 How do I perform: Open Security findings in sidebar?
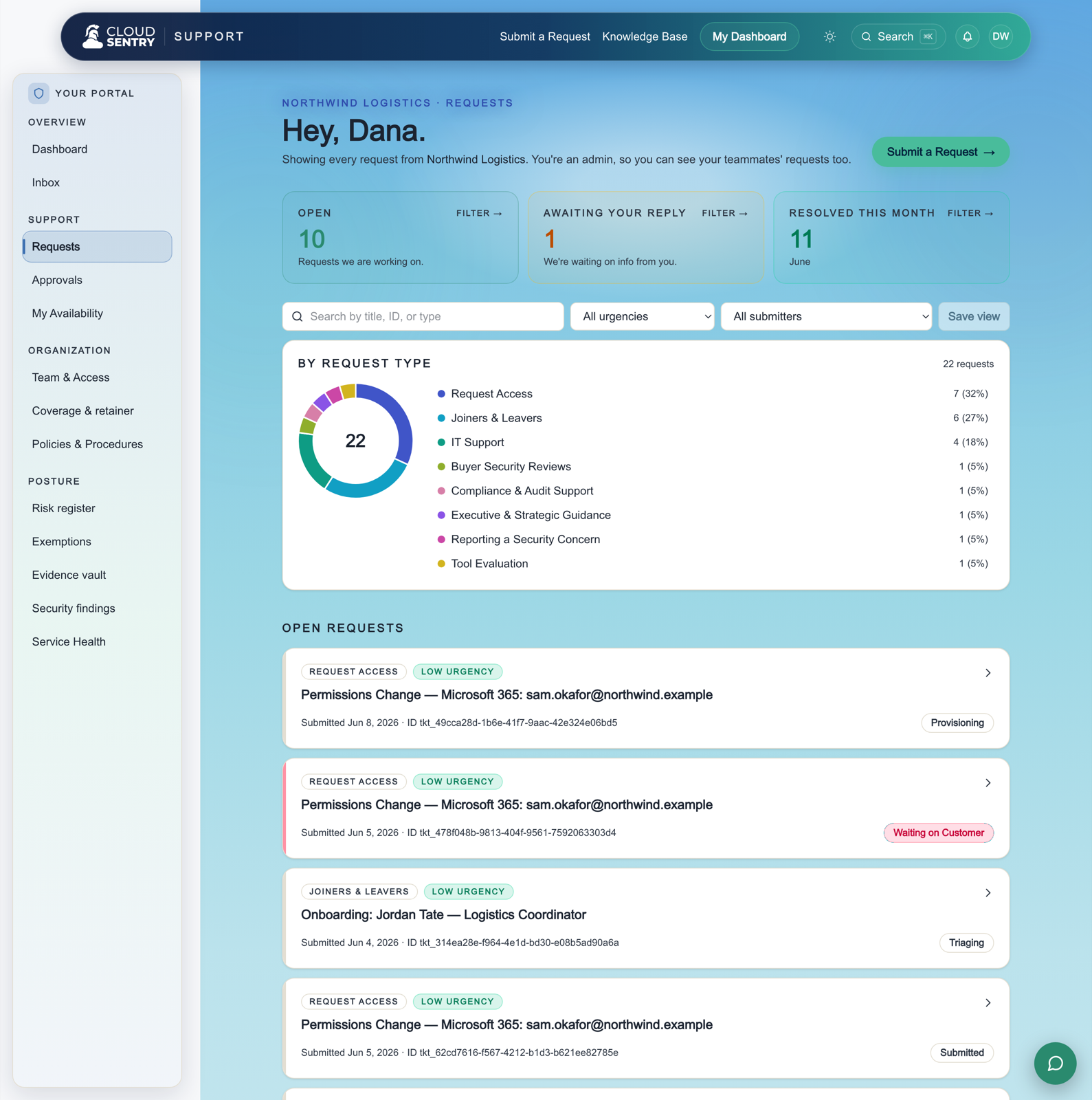tap(97, 608)
